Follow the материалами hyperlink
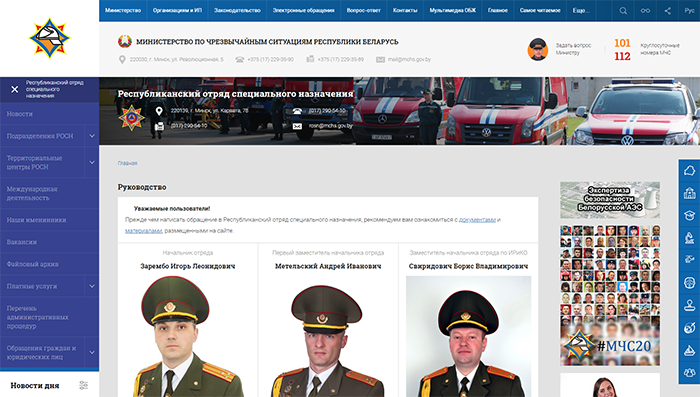 click(143, 231)
